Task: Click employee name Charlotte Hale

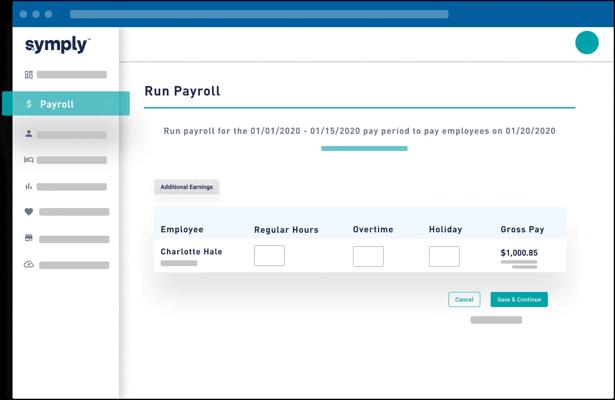Action: coord(190,252)
